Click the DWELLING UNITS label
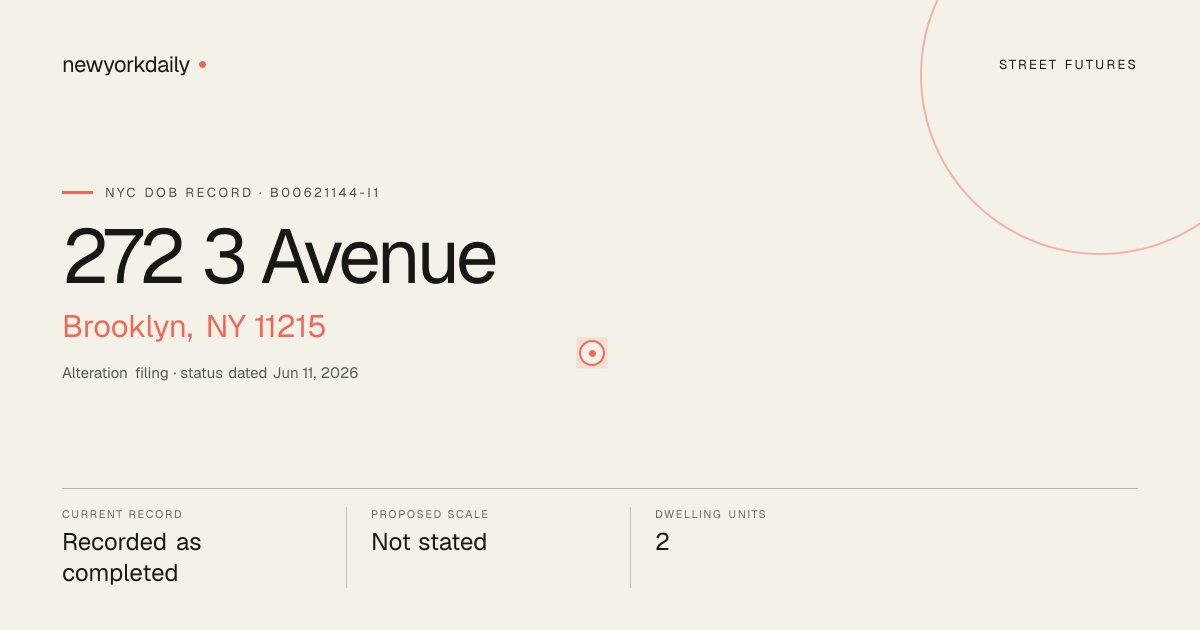This screenshot has width=1200, height=630. [x=711, y=514]
